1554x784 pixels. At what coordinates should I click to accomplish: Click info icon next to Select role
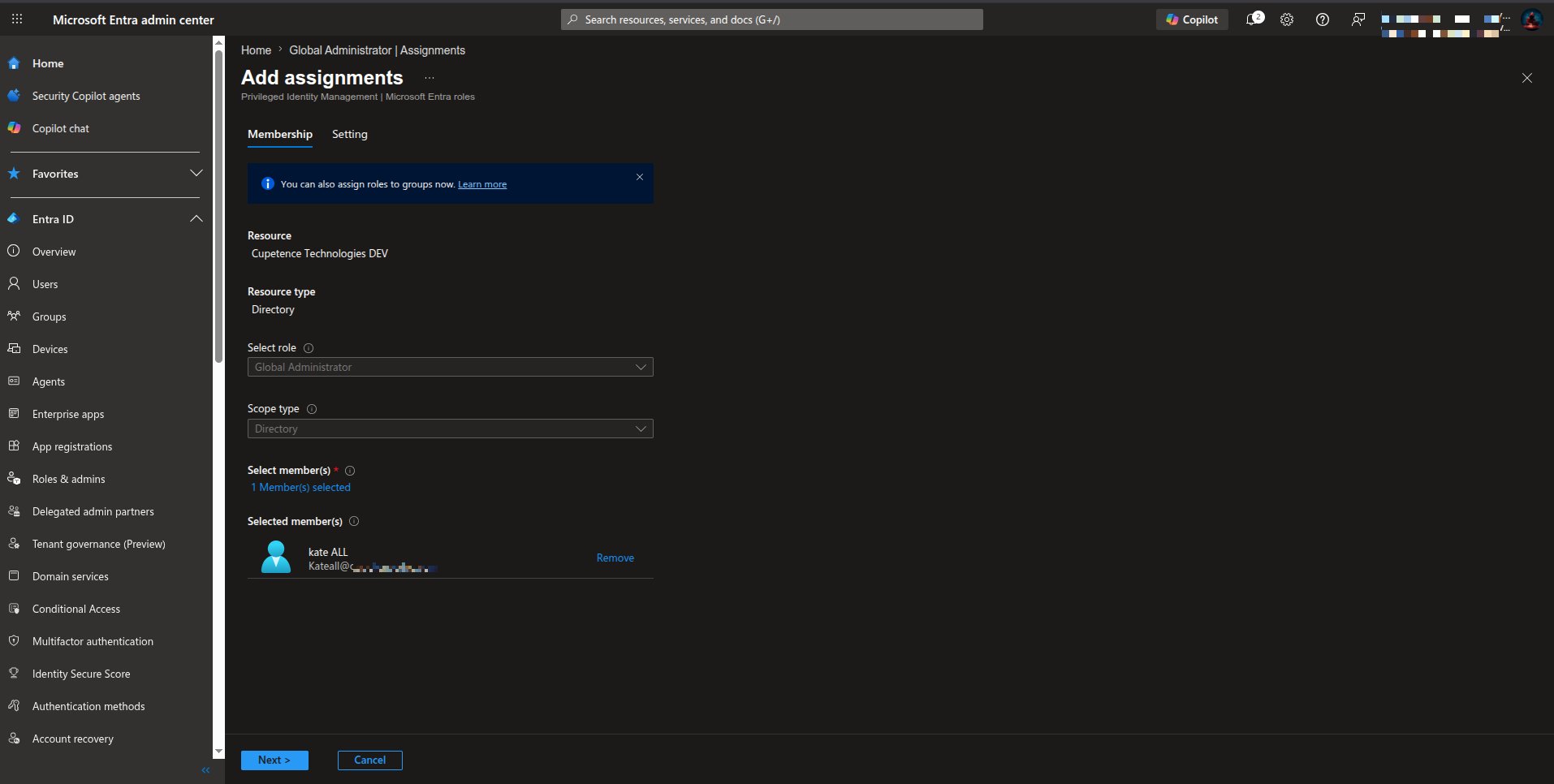[x=309, y=348]
